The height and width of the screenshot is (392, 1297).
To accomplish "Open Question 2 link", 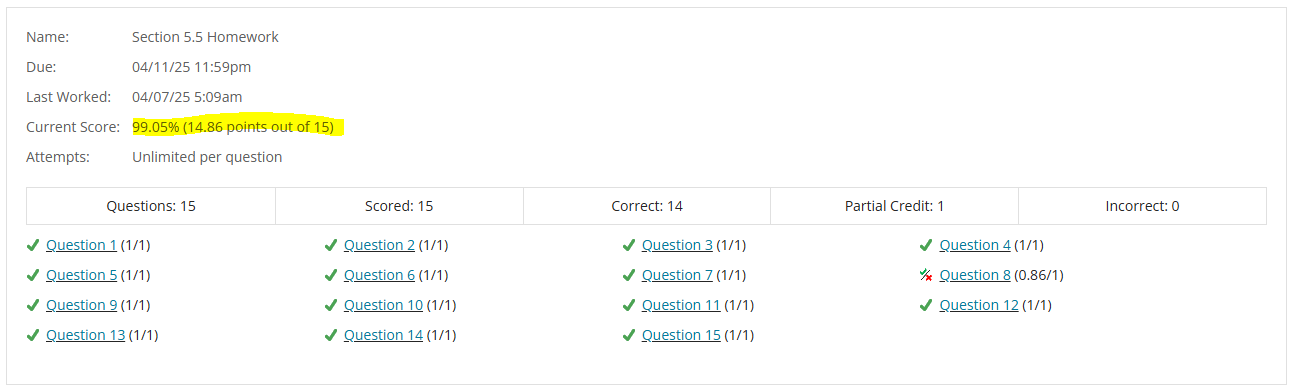I will point(379,245).
